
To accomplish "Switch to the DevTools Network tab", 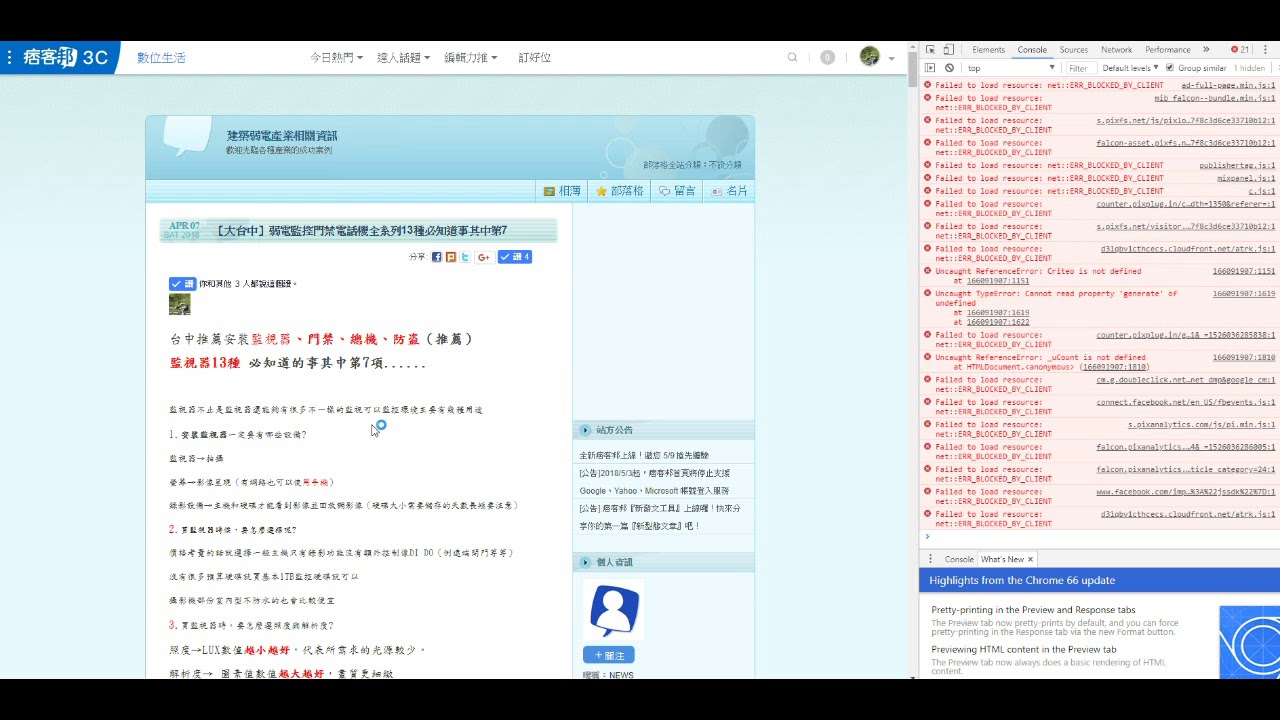I will tap(1117, 50).
